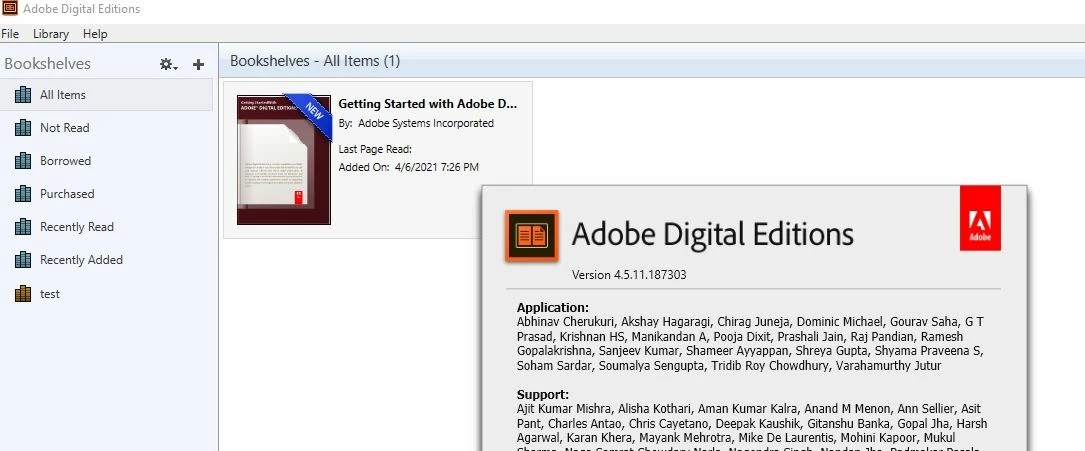Click the Adobe Digital Editions dialog title
The image size is (1085, 451).
pyautogui.click(x=712, y=234)
